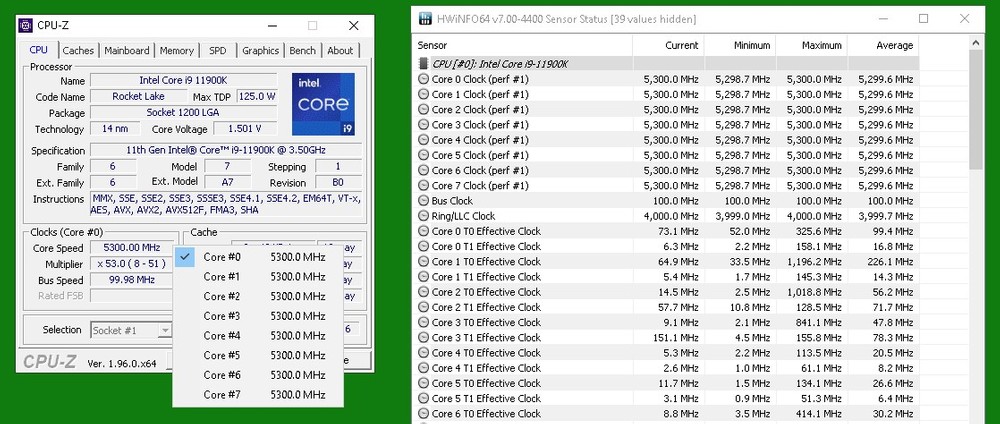Open the Bench tab
Viewport: 1000px width, 424px height.
[x=302, y=50]
